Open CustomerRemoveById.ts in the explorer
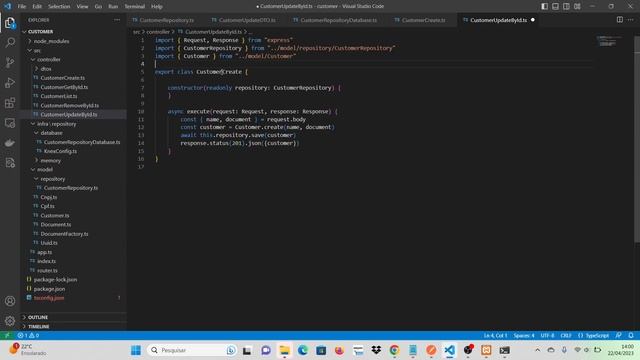Screen dimensions: 640x360 click(x=69, y=105)
